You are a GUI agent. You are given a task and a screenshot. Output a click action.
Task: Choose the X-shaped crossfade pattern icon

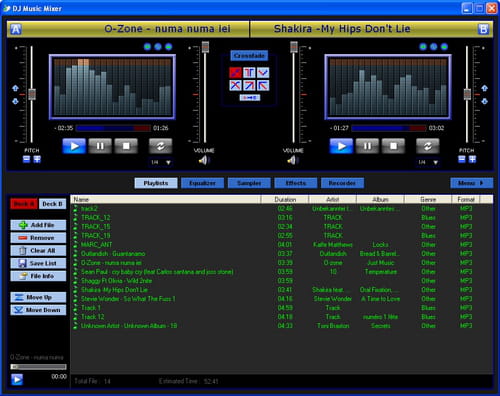coord(235,85)
